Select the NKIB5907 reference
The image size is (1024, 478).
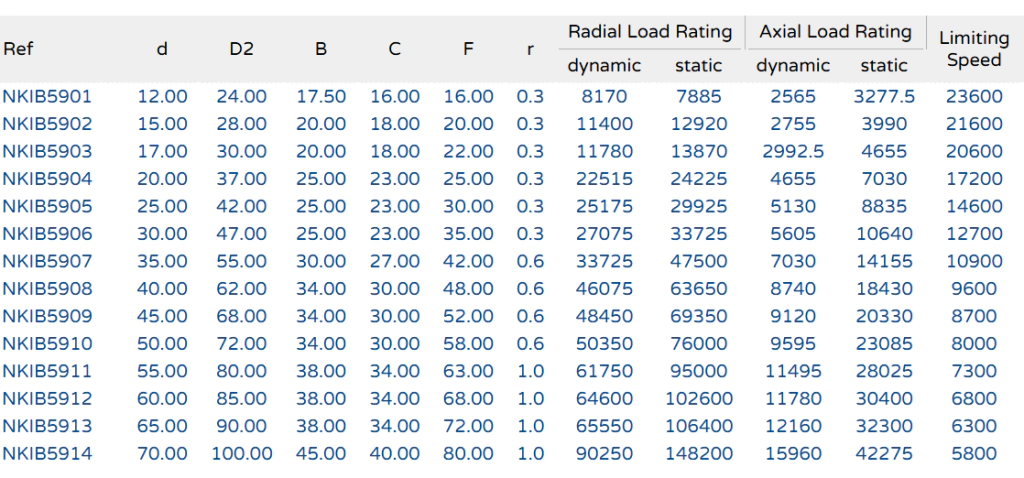[x=47, y=261]
